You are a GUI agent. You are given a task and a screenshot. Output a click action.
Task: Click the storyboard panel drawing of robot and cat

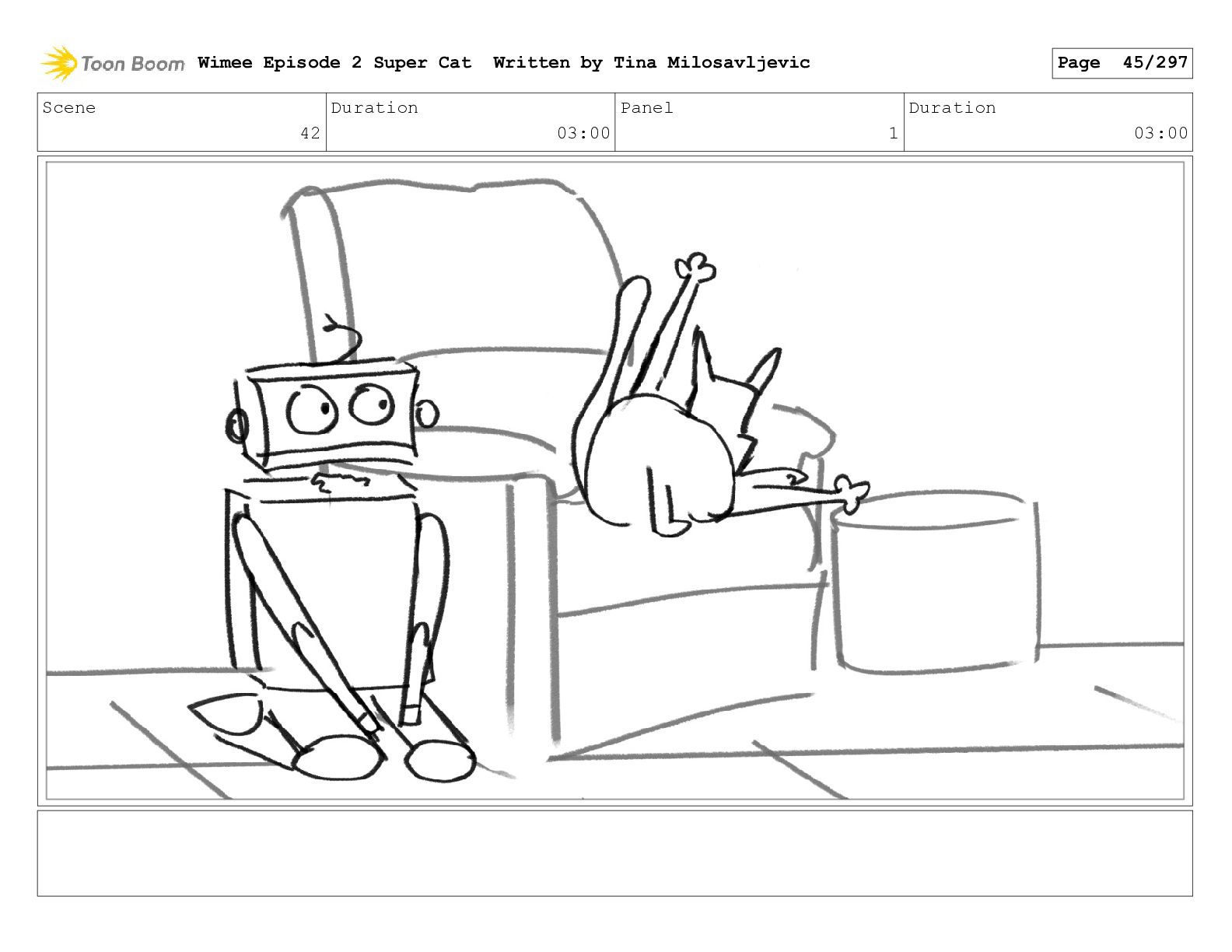coord(615,481)
